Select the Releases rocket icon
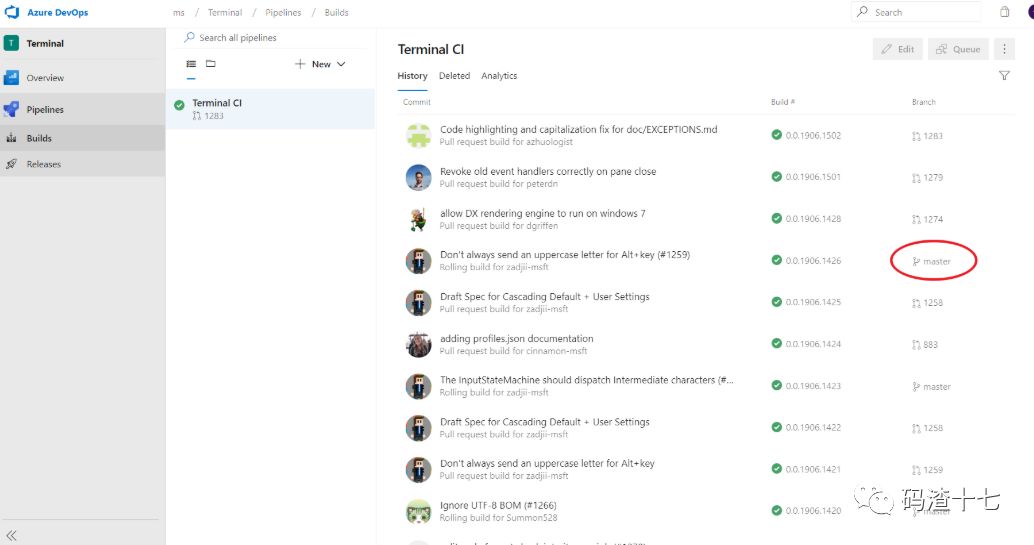This screenshot has height=545, width=1034. click(11, 164)
